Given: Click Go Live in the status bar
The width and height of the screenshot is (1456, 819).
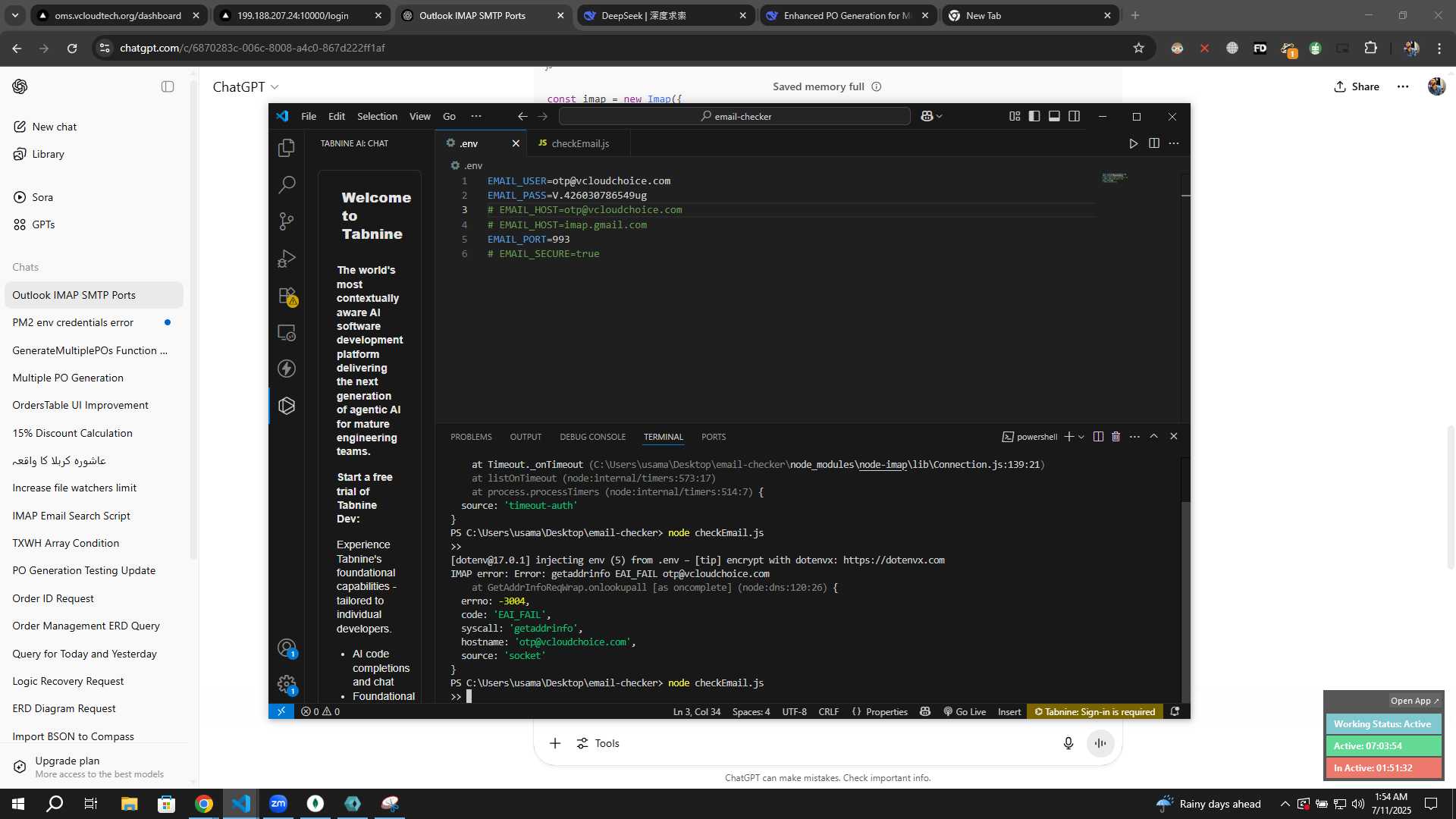Looking at the screenshot, I should tap(965, 711).
